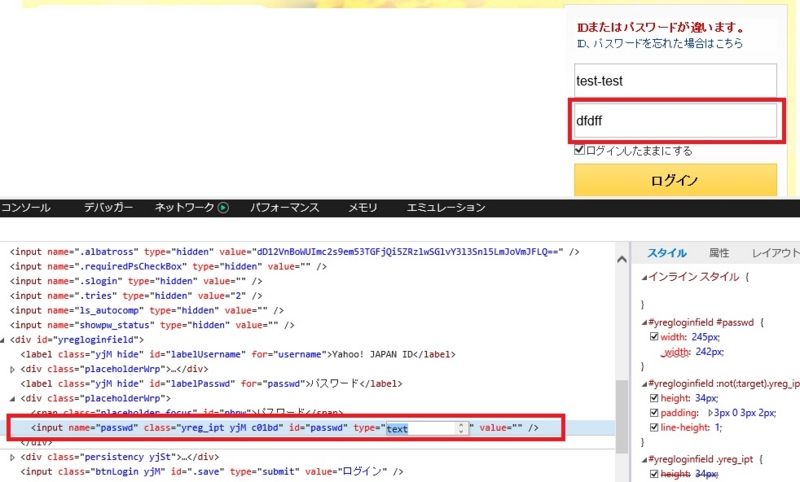The height and width of the screenshot is (482, 800).
Task: Select the btnLogin submit input line
Action: [x=212, y=472]
